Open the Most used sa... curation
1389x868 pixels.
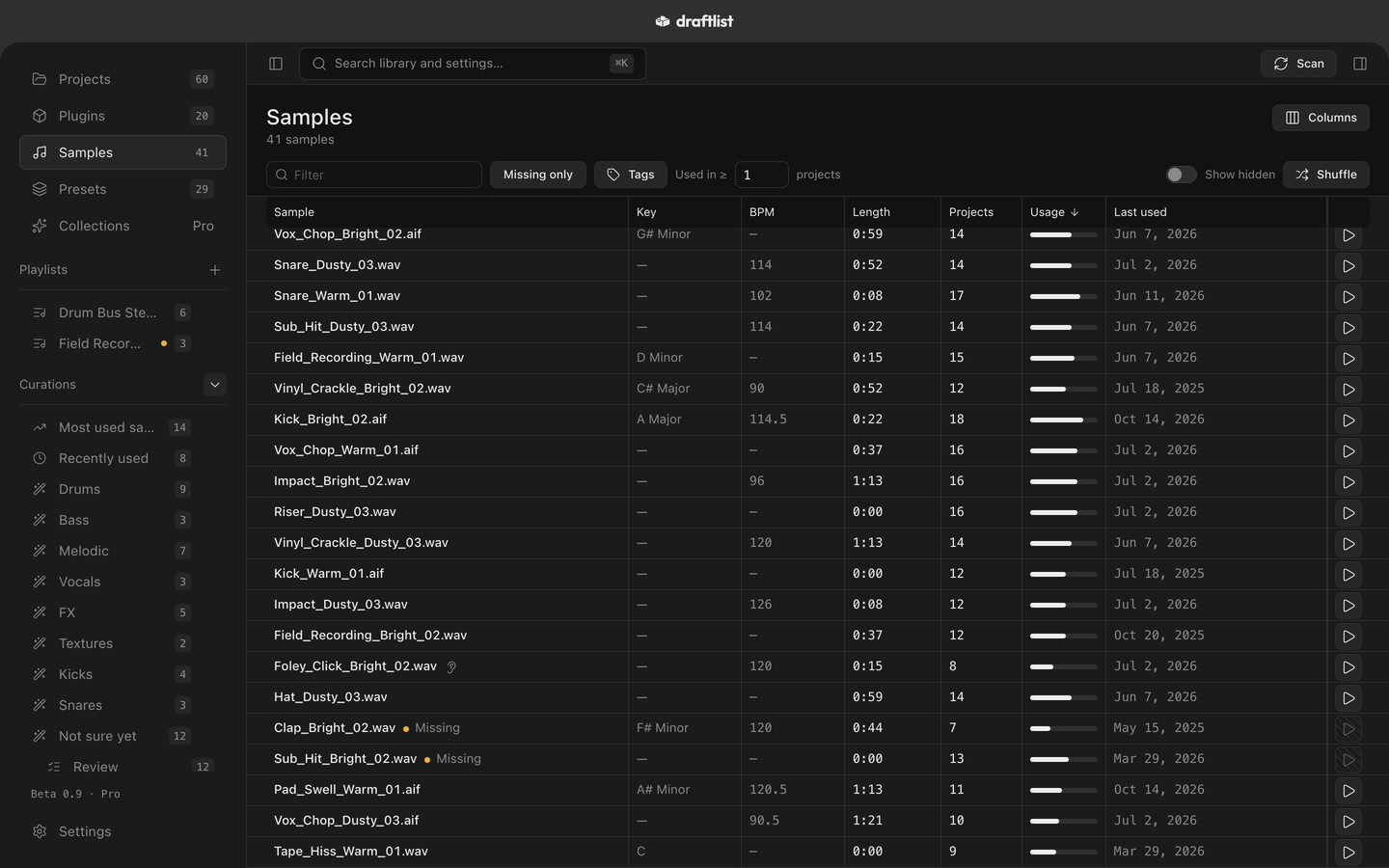(x=123, y=427)
